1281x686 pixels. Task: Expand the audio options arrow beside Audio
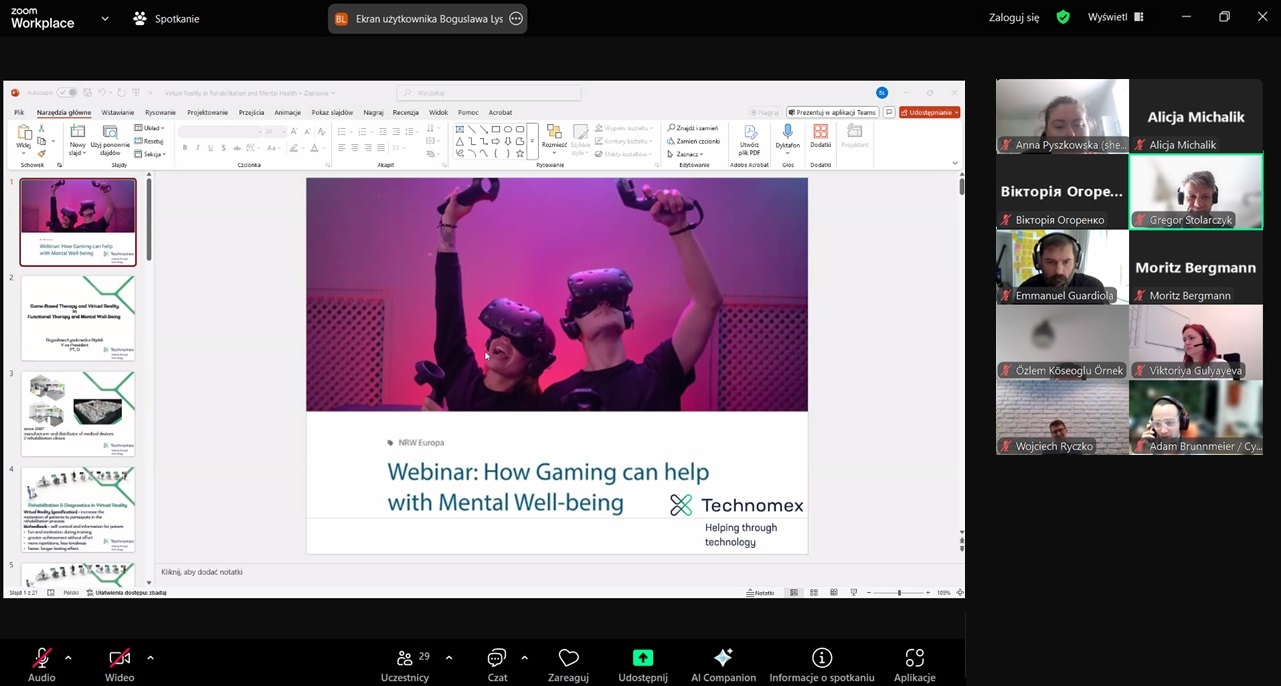point(68,658)
